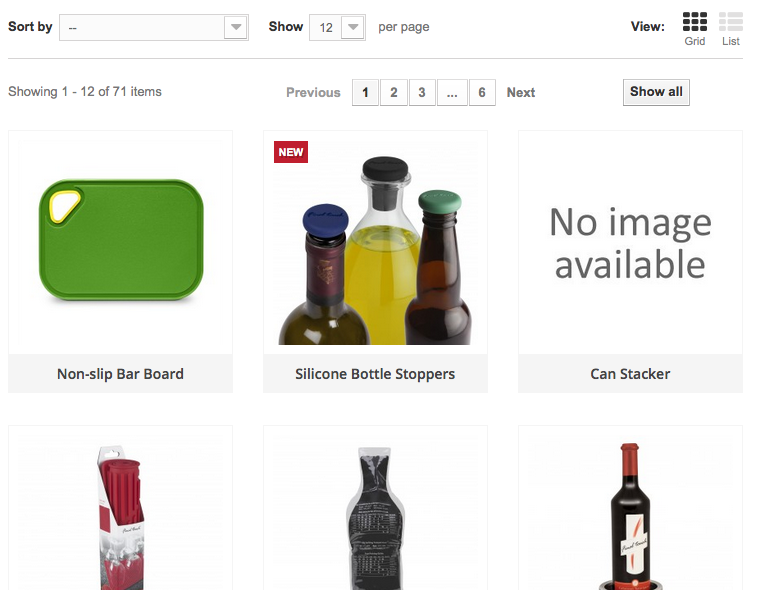
Task: Open the Sort by dropdown
Action: click(x=154, y=27)
